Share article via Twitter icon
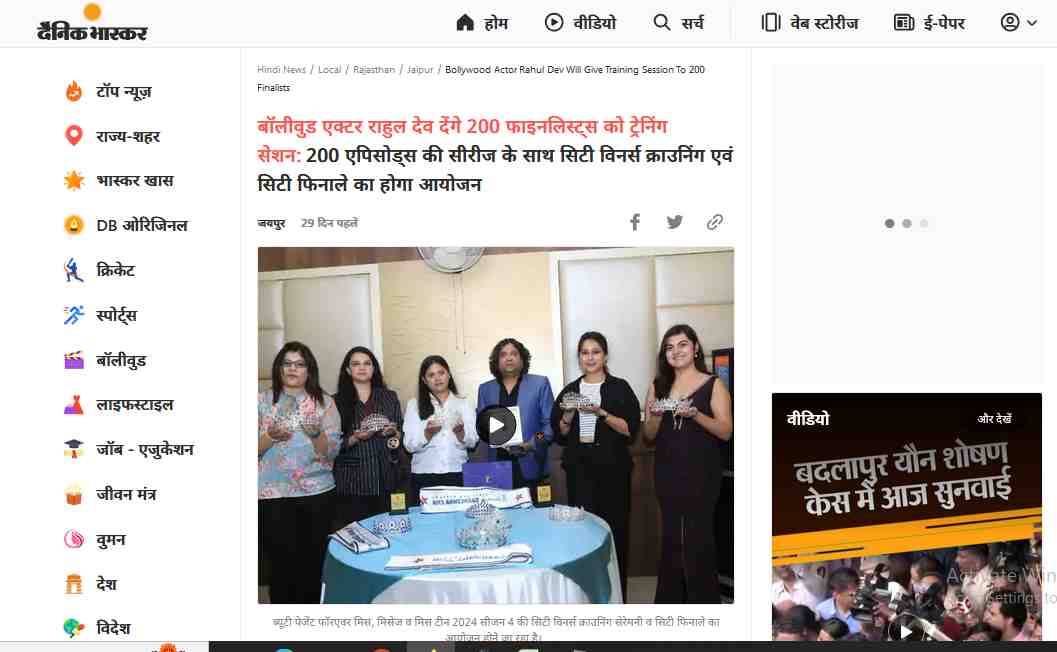Viewport: 1057px width, 652px height. click(675, 222)
